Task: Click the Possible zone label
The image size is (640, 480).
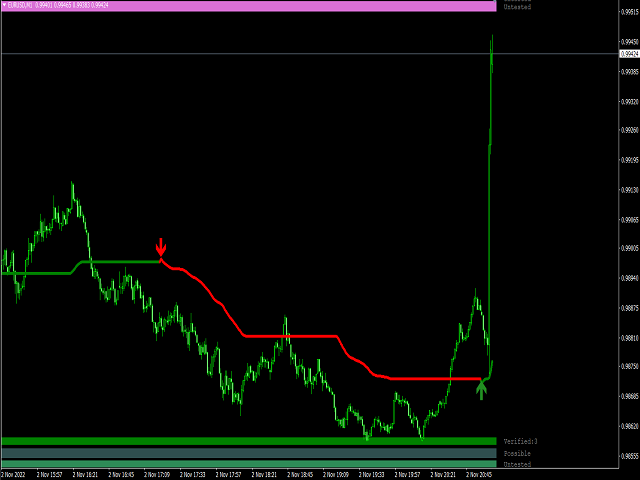Action: pyautogui.click(x=517, y=453)
